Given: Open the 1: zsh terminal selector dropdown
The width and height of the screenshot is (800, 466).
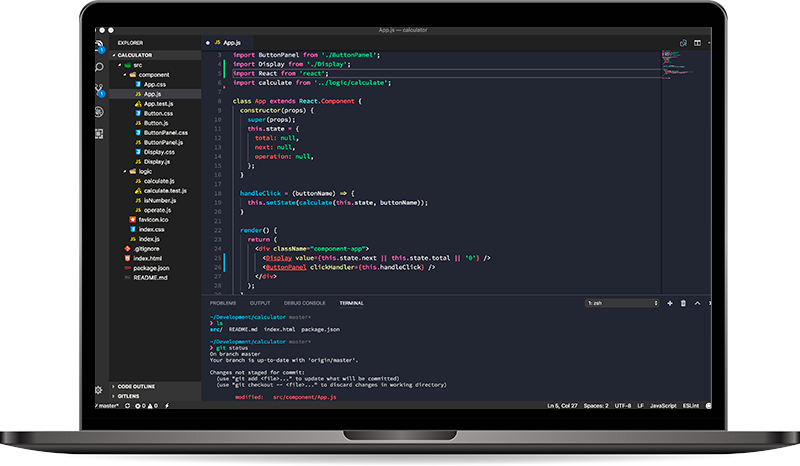Looking at the screenshot, I should (622, 303).
